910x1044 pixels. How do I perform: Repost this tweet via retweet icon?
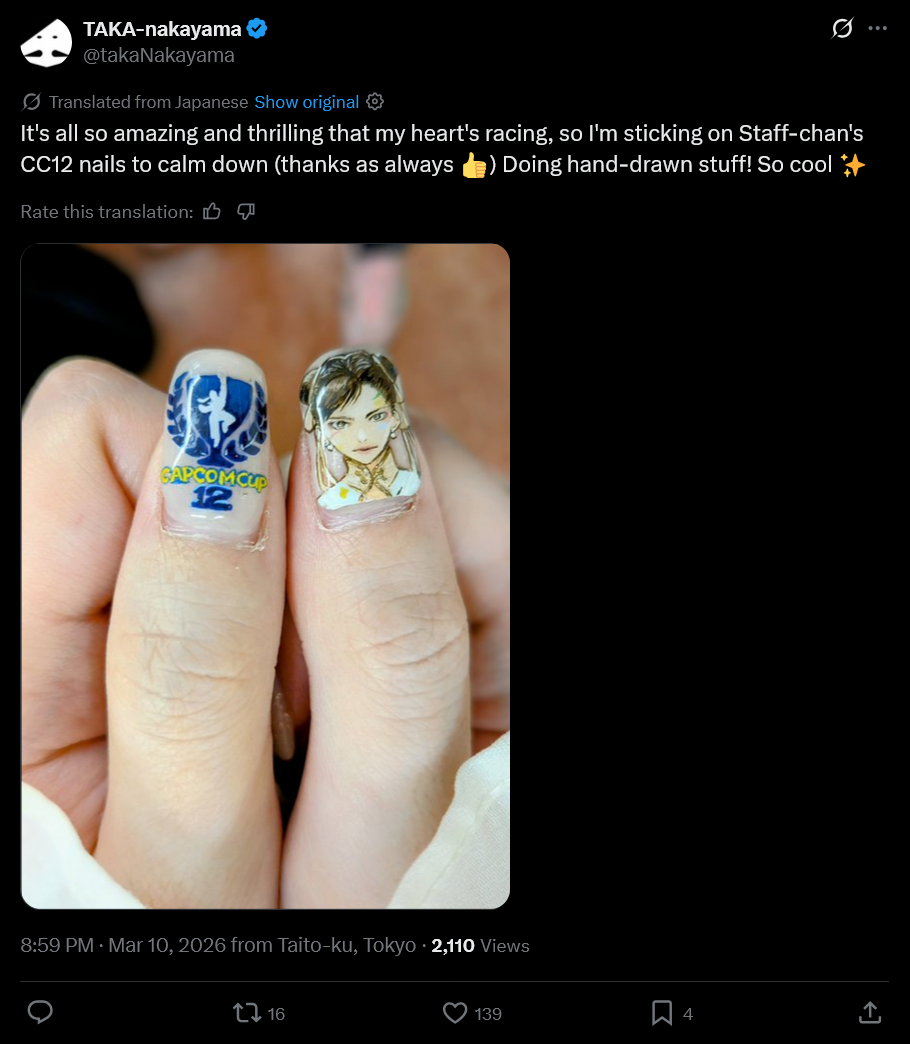click(x=247, y=1013)
